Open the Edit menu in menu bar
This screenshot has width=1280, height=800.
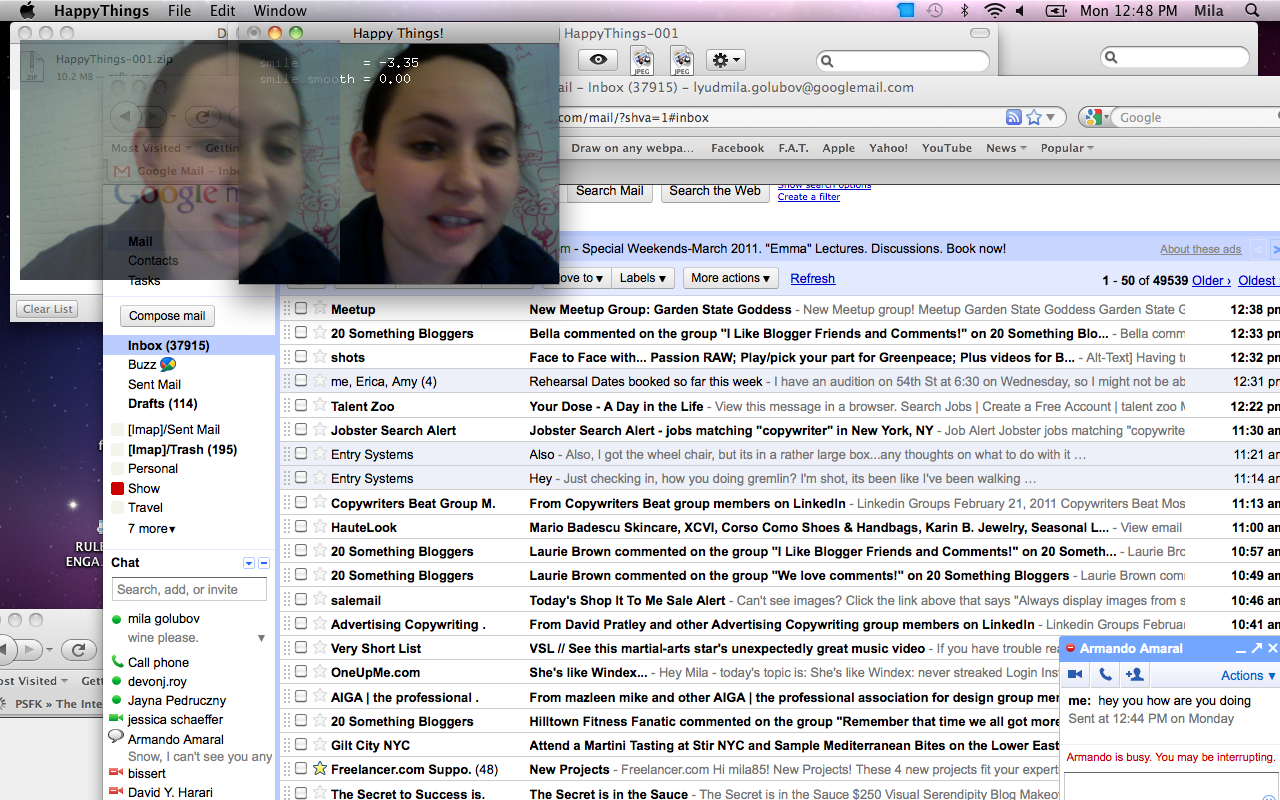[222, 11]
